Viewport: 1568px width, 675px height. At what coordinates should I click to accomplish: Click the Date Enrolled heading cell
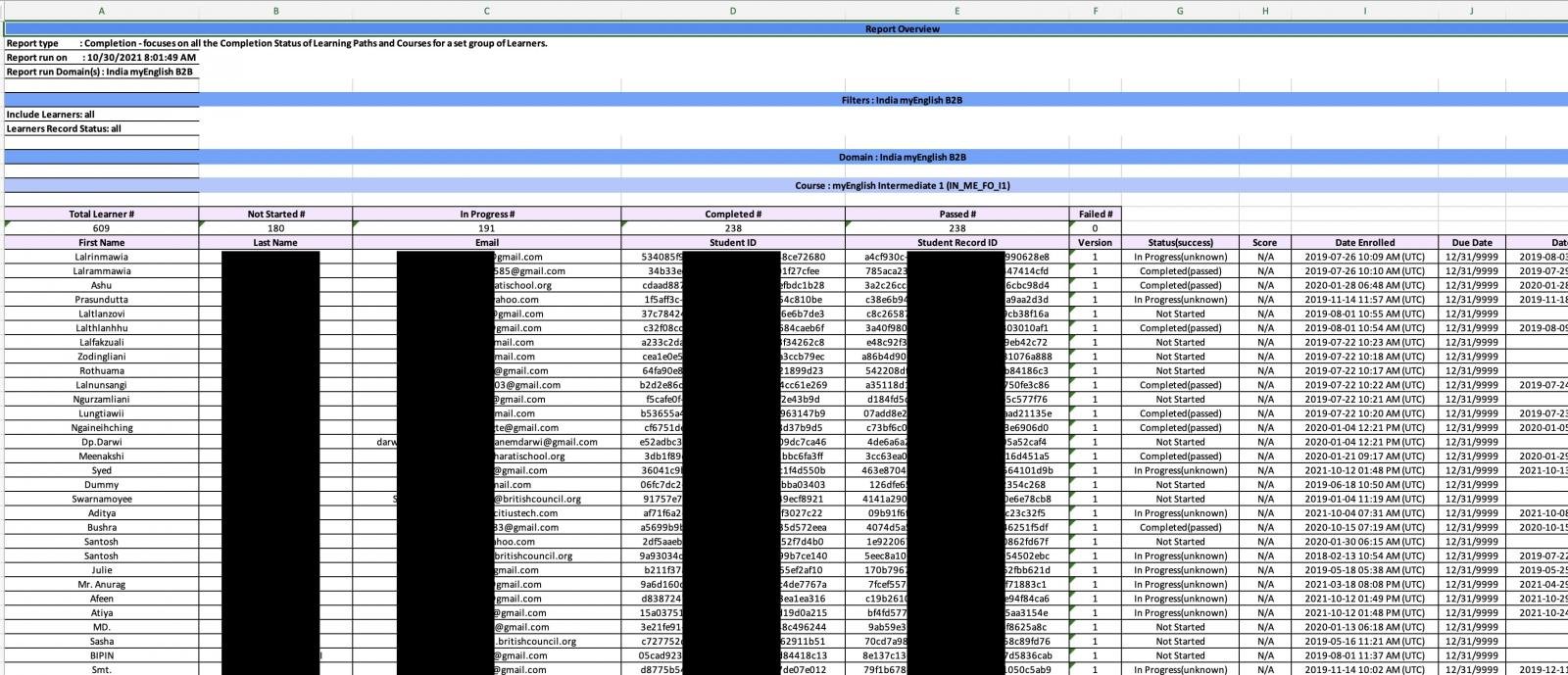tap(1364, 243)
